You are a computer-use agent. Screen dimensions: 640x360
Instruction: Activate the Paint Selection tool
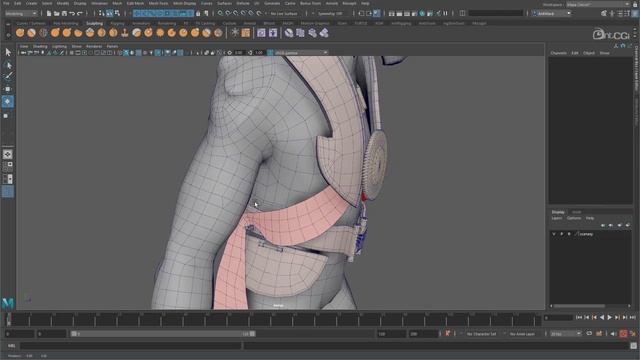(x=8, y=76)
